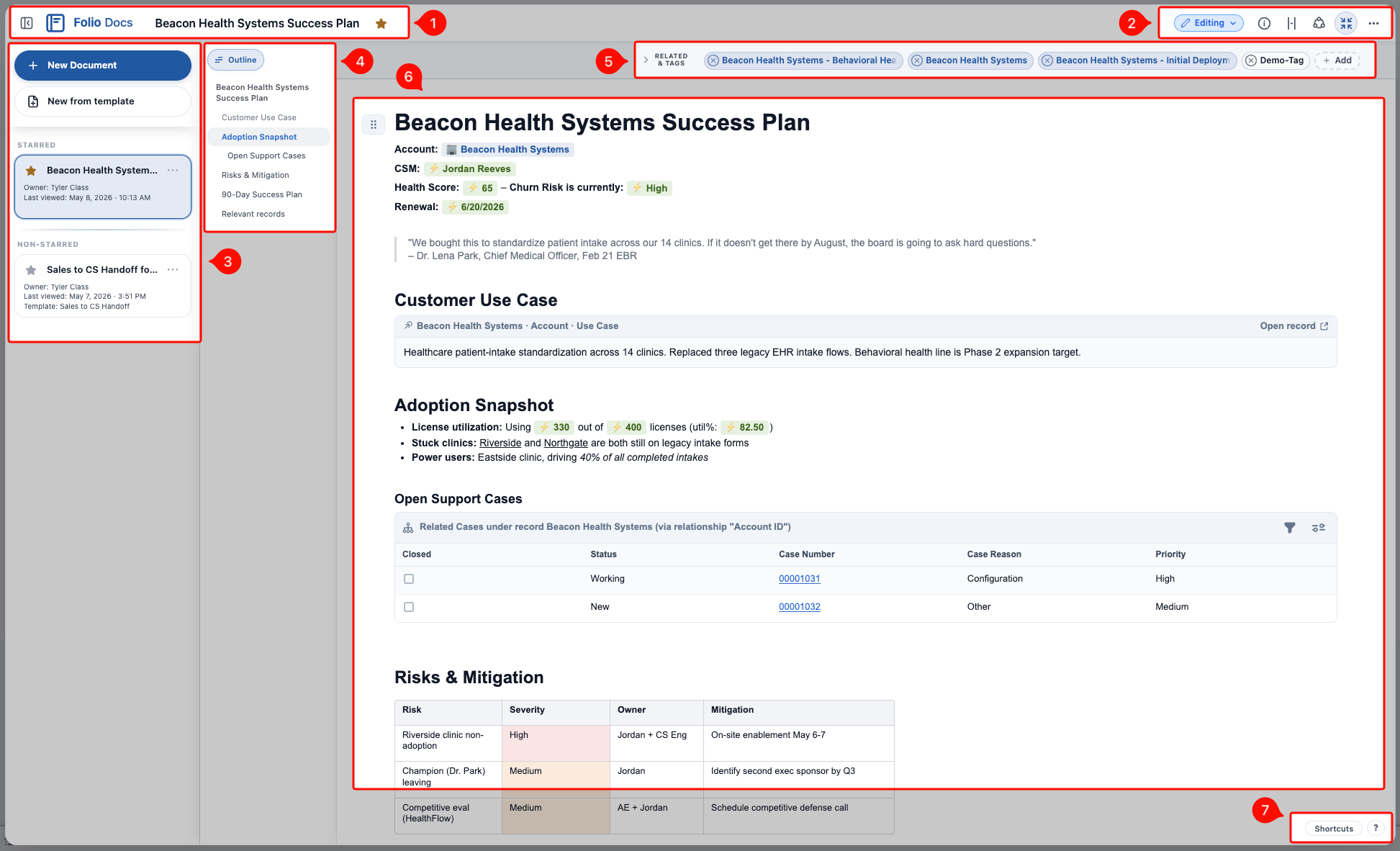Image resolution: width=1400 pixels, height=851 pixels.
Task: Click the 400 total licenses chip
Action: click(627, 427)
